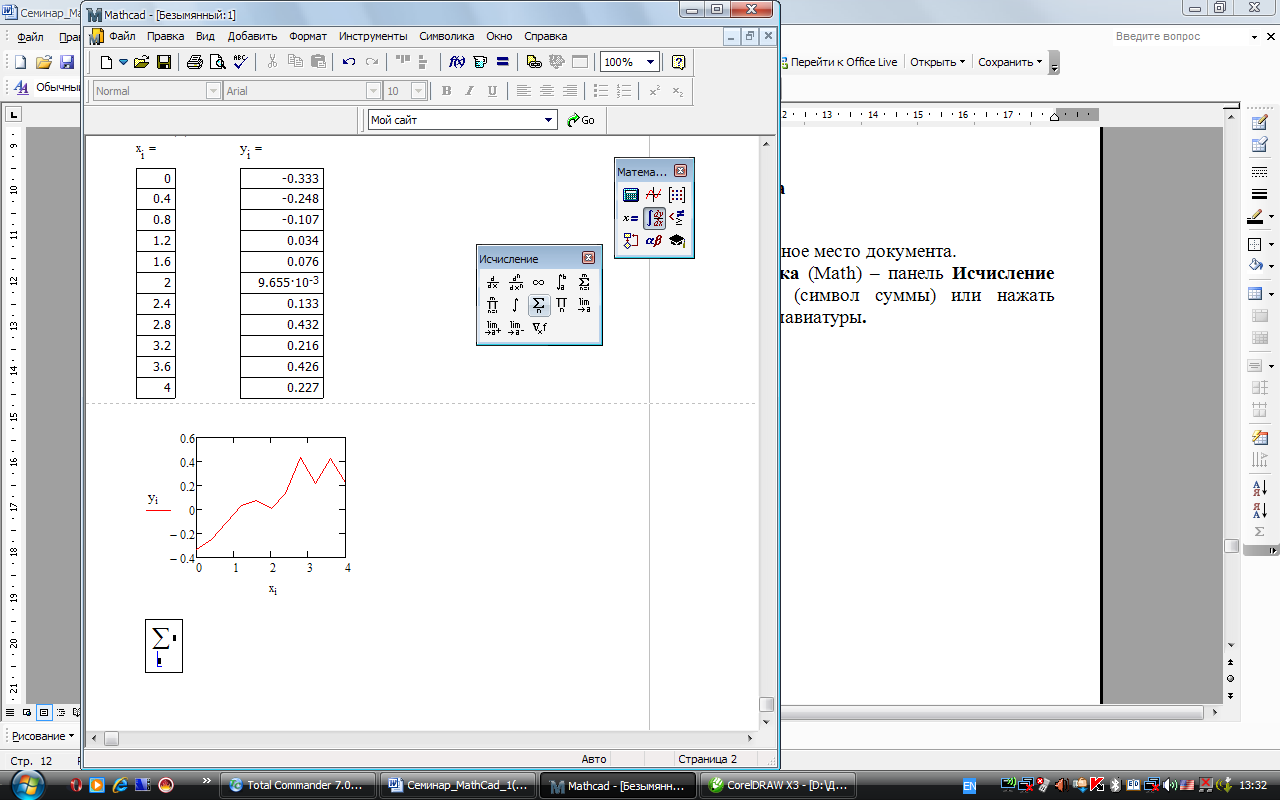Click Сохранить dropdown in Word window

1010,62
